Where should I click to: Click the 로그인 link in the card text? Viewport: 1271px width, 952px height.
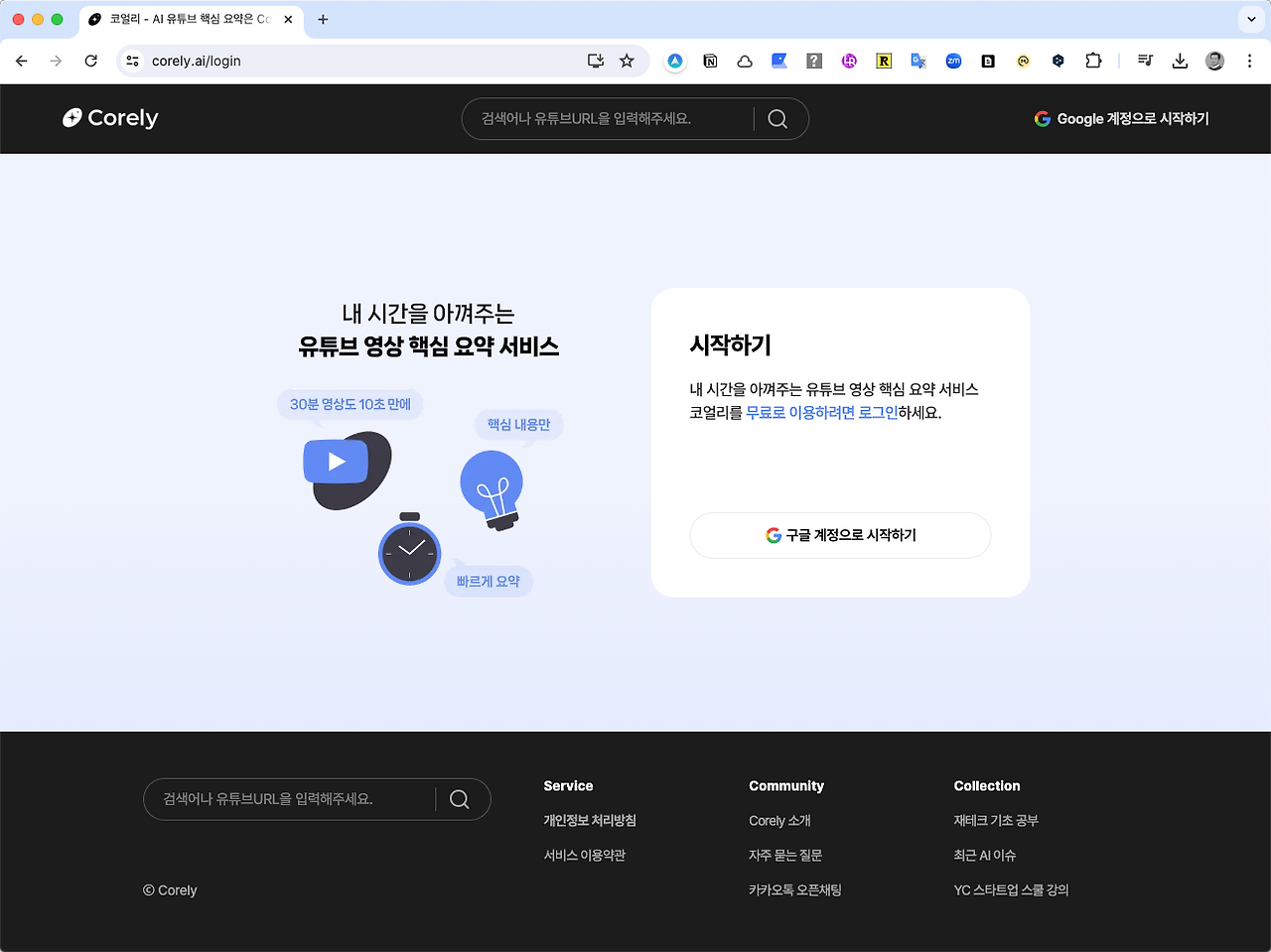(881, 413)
